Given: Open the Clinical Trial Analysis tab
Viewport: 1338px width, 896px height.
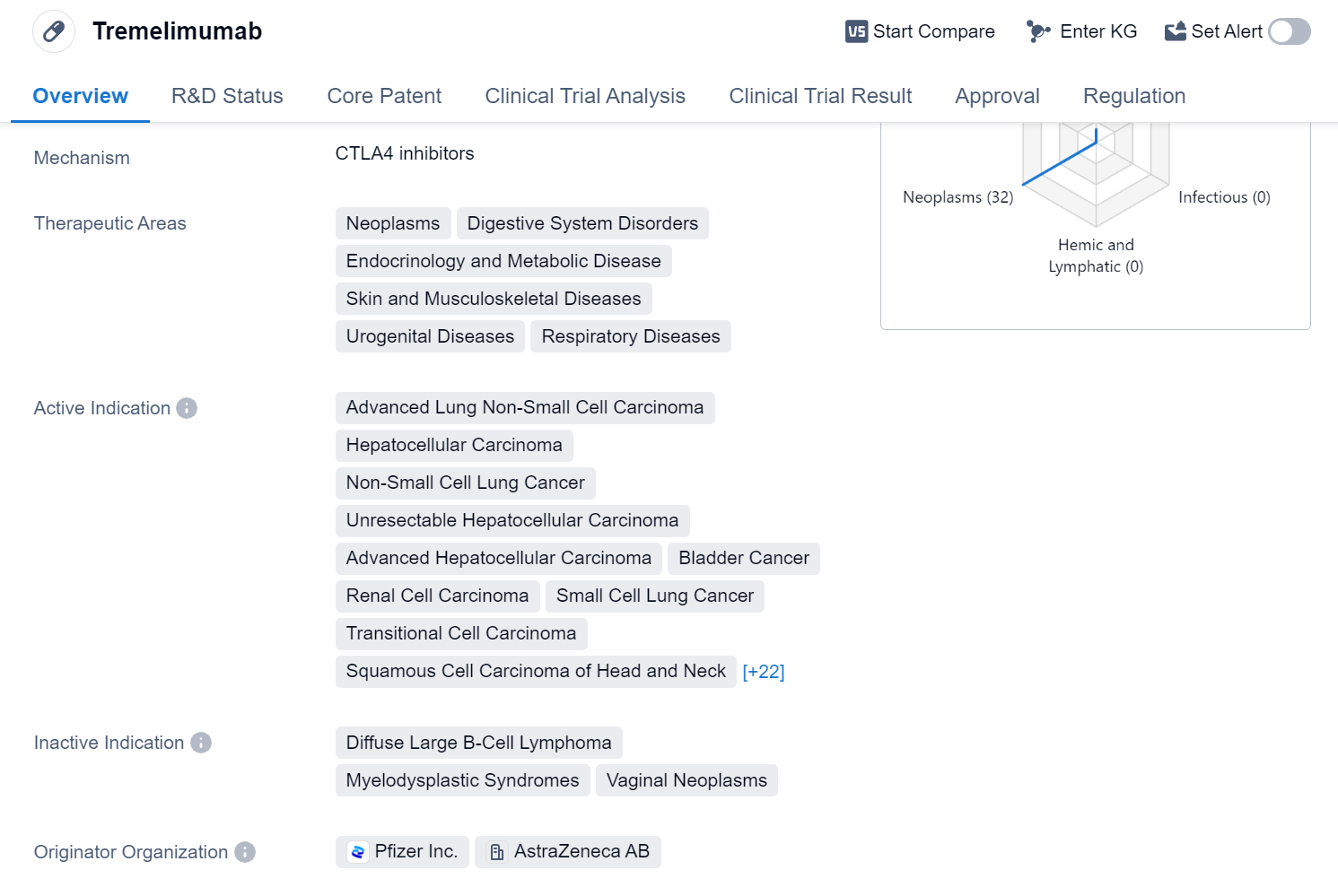Looking at the screenshot, I should (584, 96).
